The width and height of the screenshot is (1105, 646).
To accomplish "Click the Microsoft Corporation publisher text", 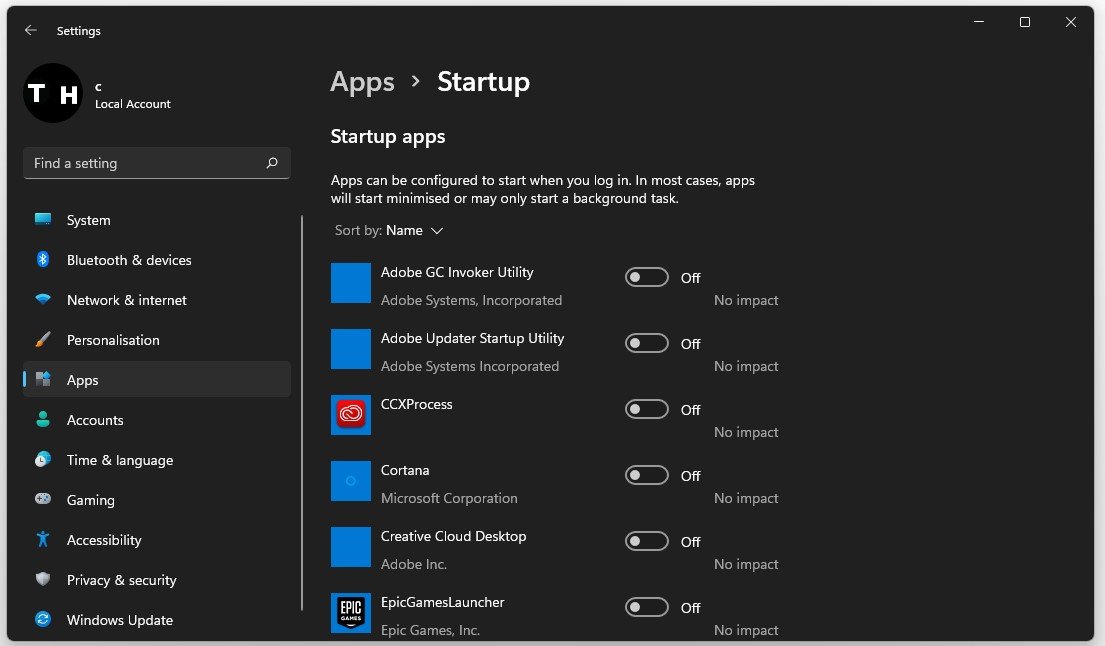I will (x=449, y=498).
